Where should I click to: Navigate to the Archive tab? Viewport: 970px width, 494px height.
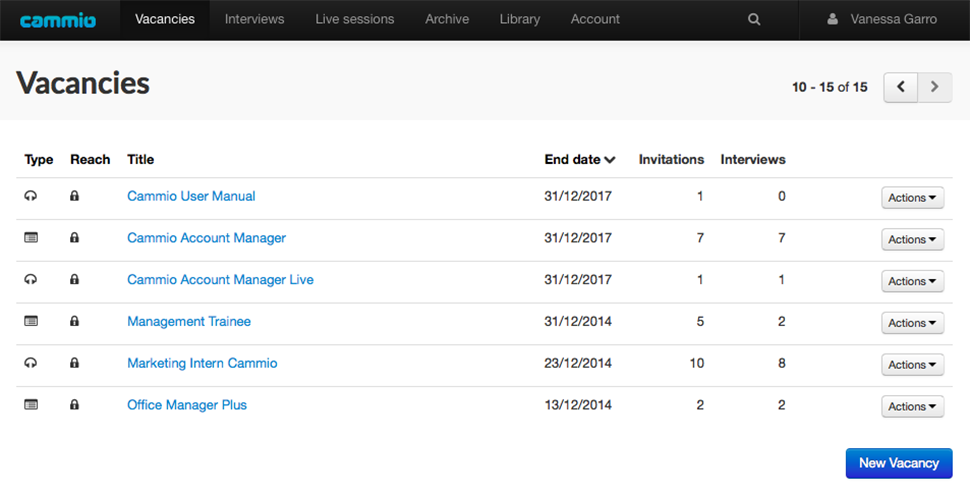447,19
